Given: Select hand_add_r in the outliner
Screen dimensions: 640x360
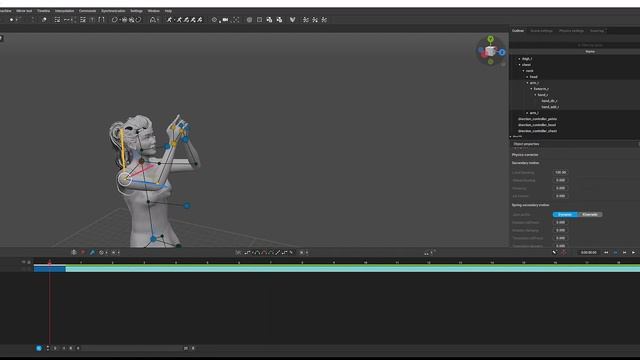Looking at the screenshot, I should (x=550, y=107).
